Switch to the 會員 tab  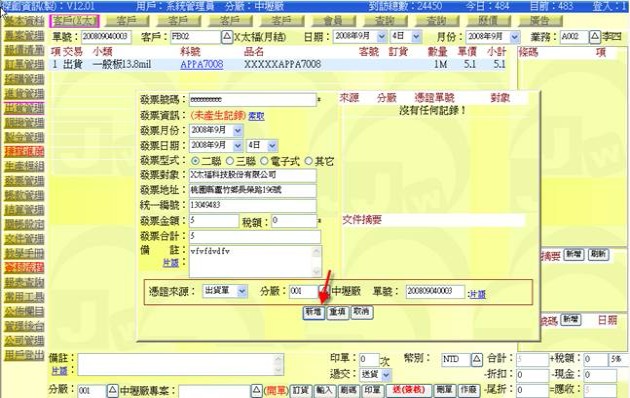[333, 21]
